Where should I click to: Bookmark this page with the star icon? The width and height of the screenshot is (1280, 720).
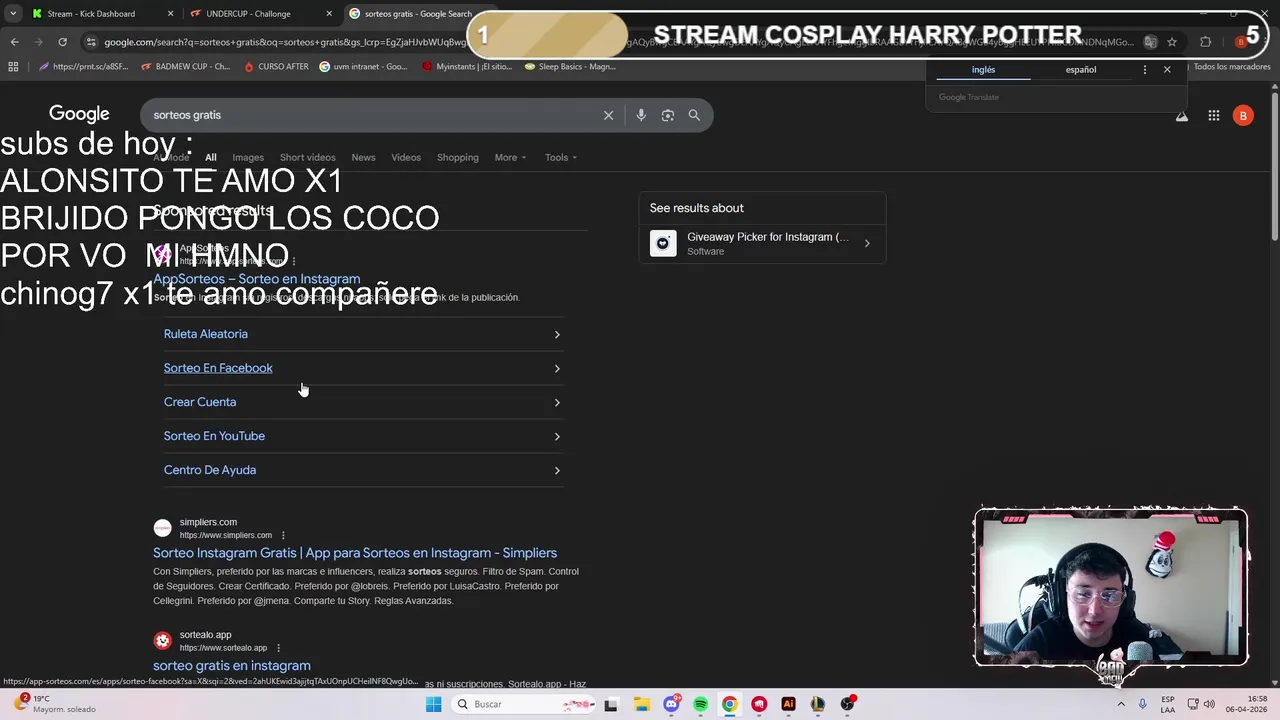pos(1172,42)
